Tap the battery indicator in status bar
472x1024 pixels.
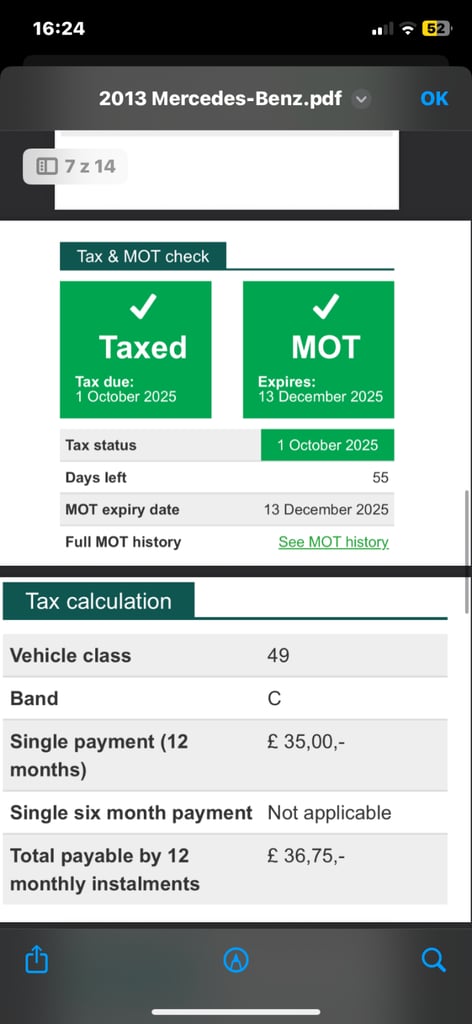click(437, 29)
